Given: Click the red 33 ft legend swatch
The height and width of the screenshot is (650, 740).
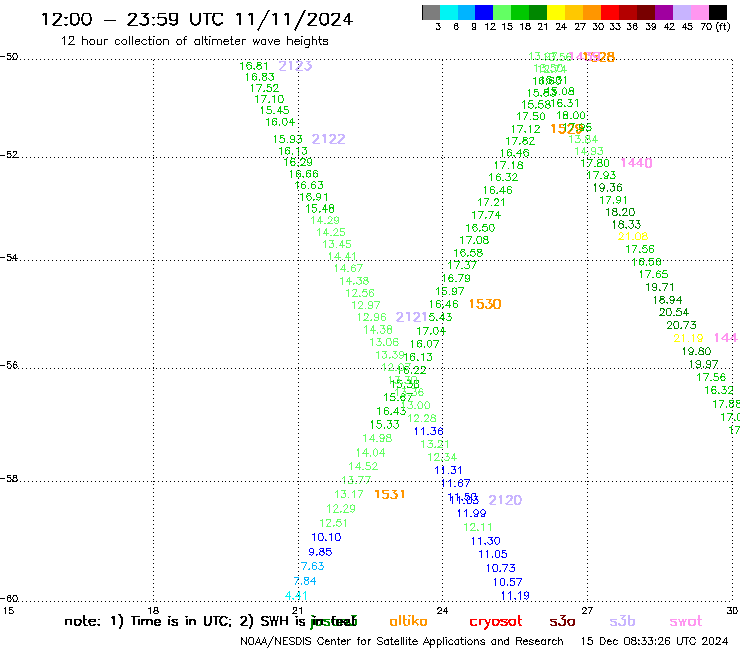Looking at the screenshot, I should click(x=609, y=12).
